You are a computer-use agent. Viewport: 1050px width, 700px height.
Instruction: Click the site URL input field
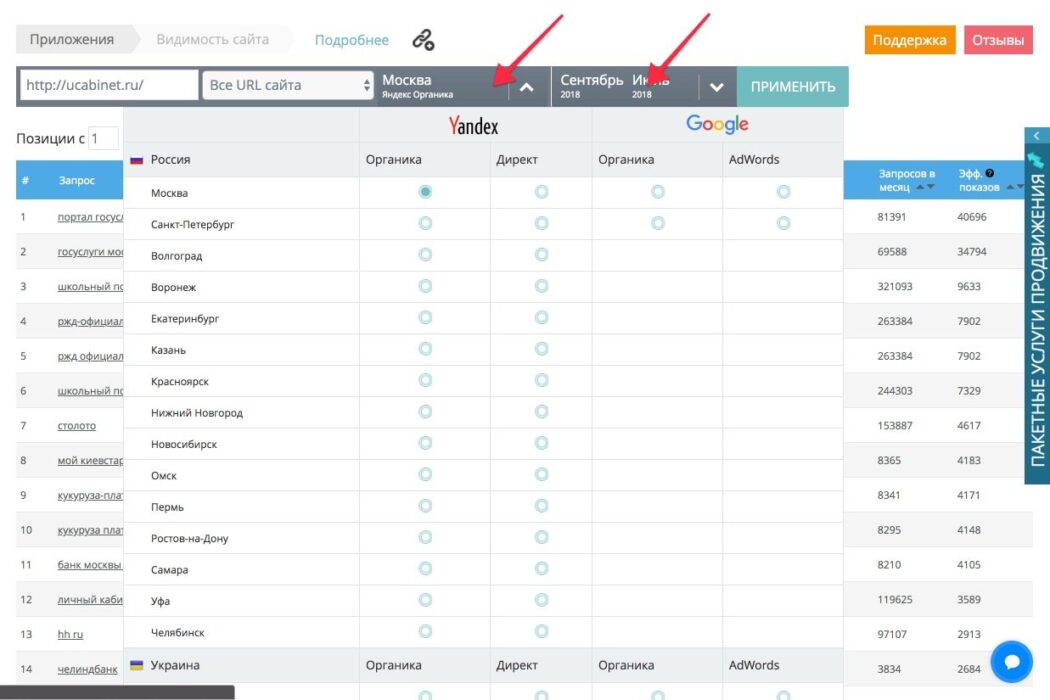pyautogui.click(x=109, y=85)
